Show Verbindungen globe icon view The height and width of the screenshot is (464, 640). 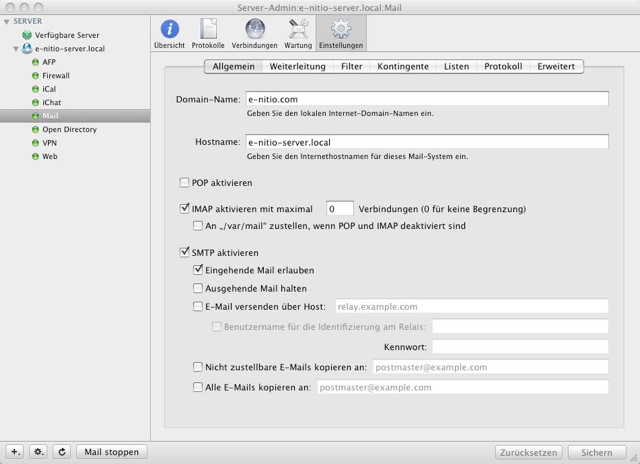[x=254, y=28]
